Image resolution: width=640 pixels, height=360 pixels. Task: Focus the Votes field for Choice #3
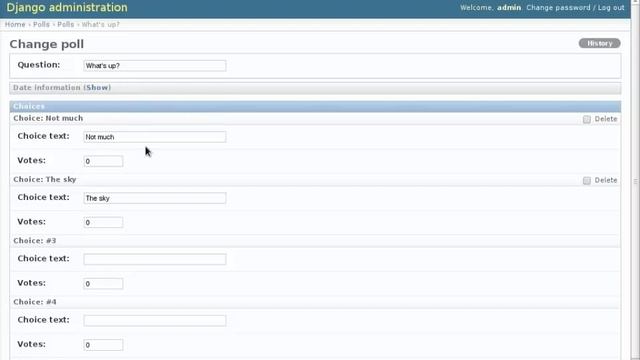[103, 284]
